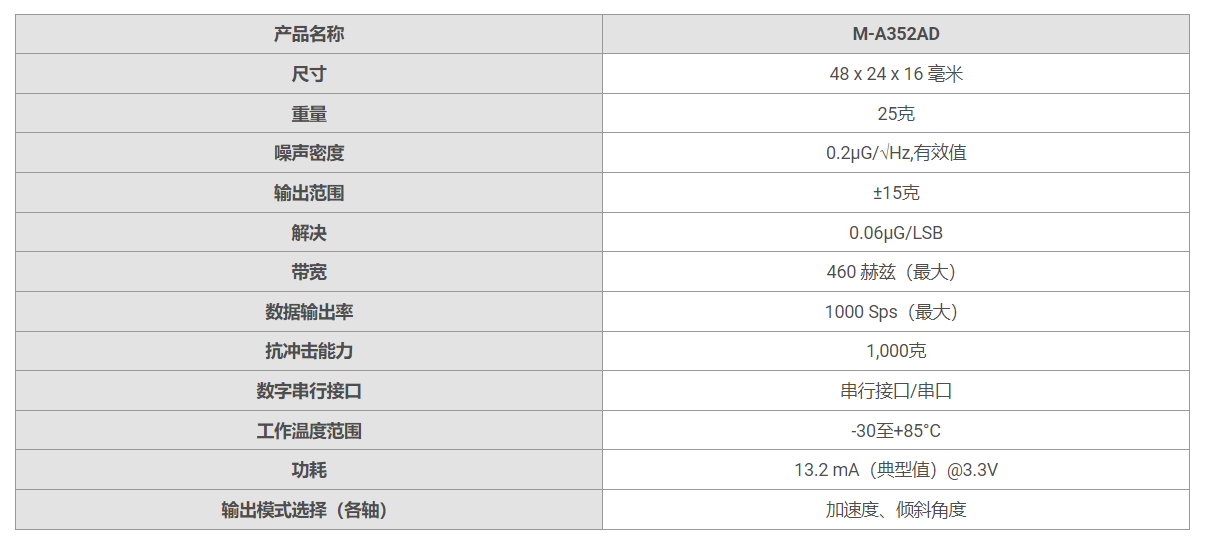Image resolution: width=1208 pixels, height=543 pixels.
Task: Click the 带宽 row label
Action: click(x=309, y=272)
